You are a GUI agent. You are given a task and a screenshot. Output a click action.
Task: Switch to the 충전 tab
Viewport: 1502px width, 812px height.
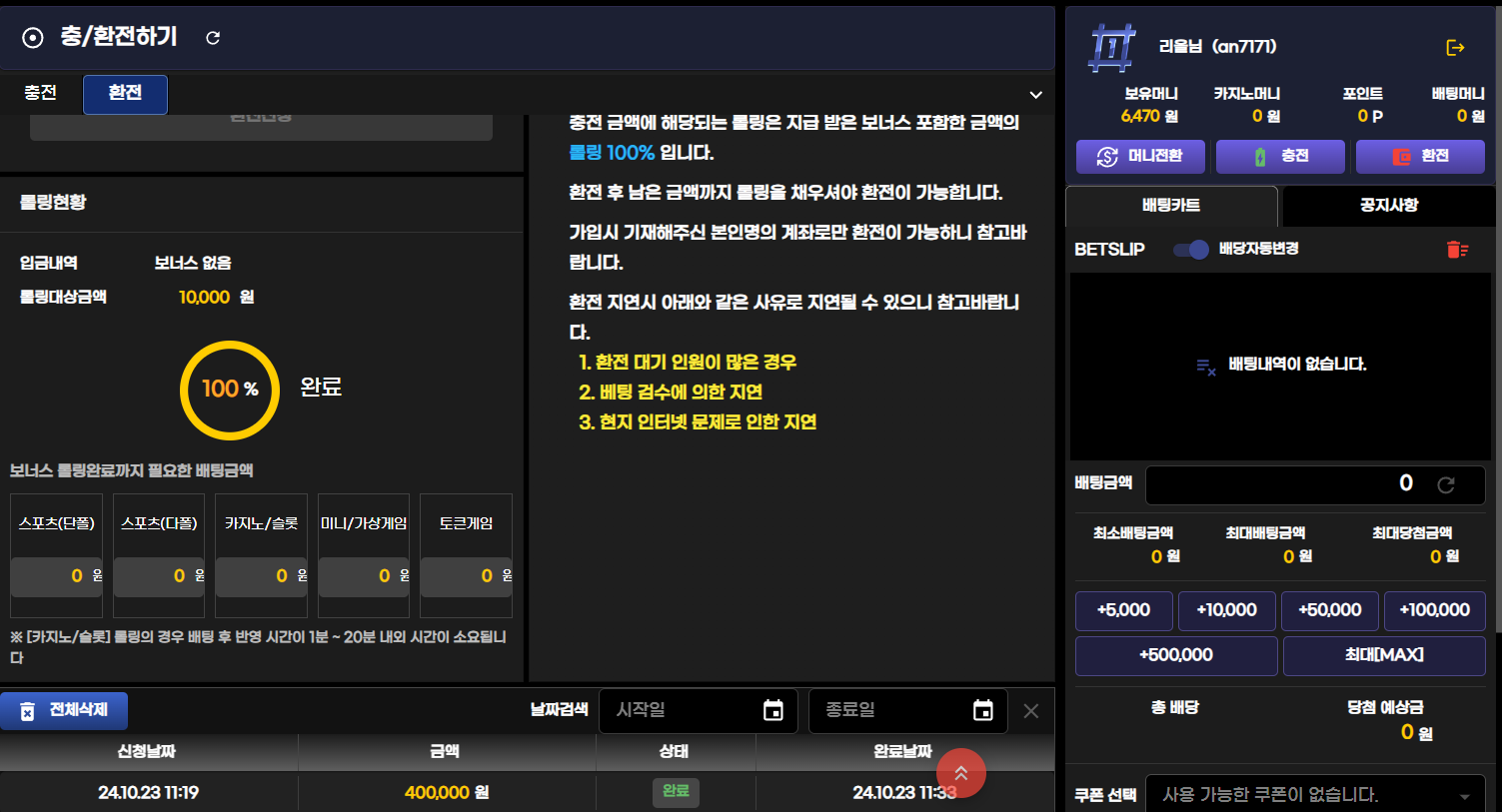tap(40, 93)
